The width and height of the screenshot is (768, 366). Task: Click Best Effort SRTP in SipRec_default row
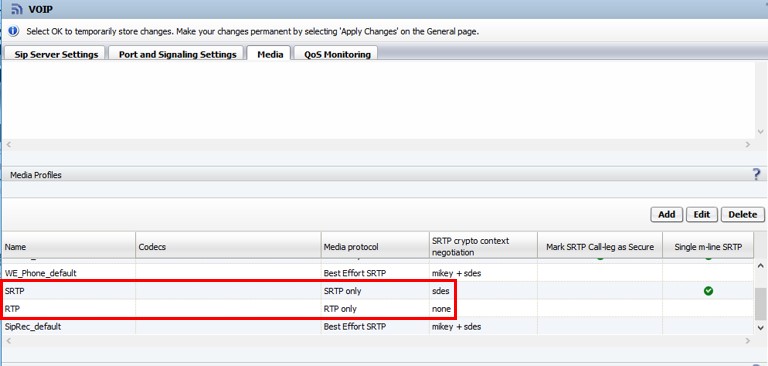[x=355, y=326]
